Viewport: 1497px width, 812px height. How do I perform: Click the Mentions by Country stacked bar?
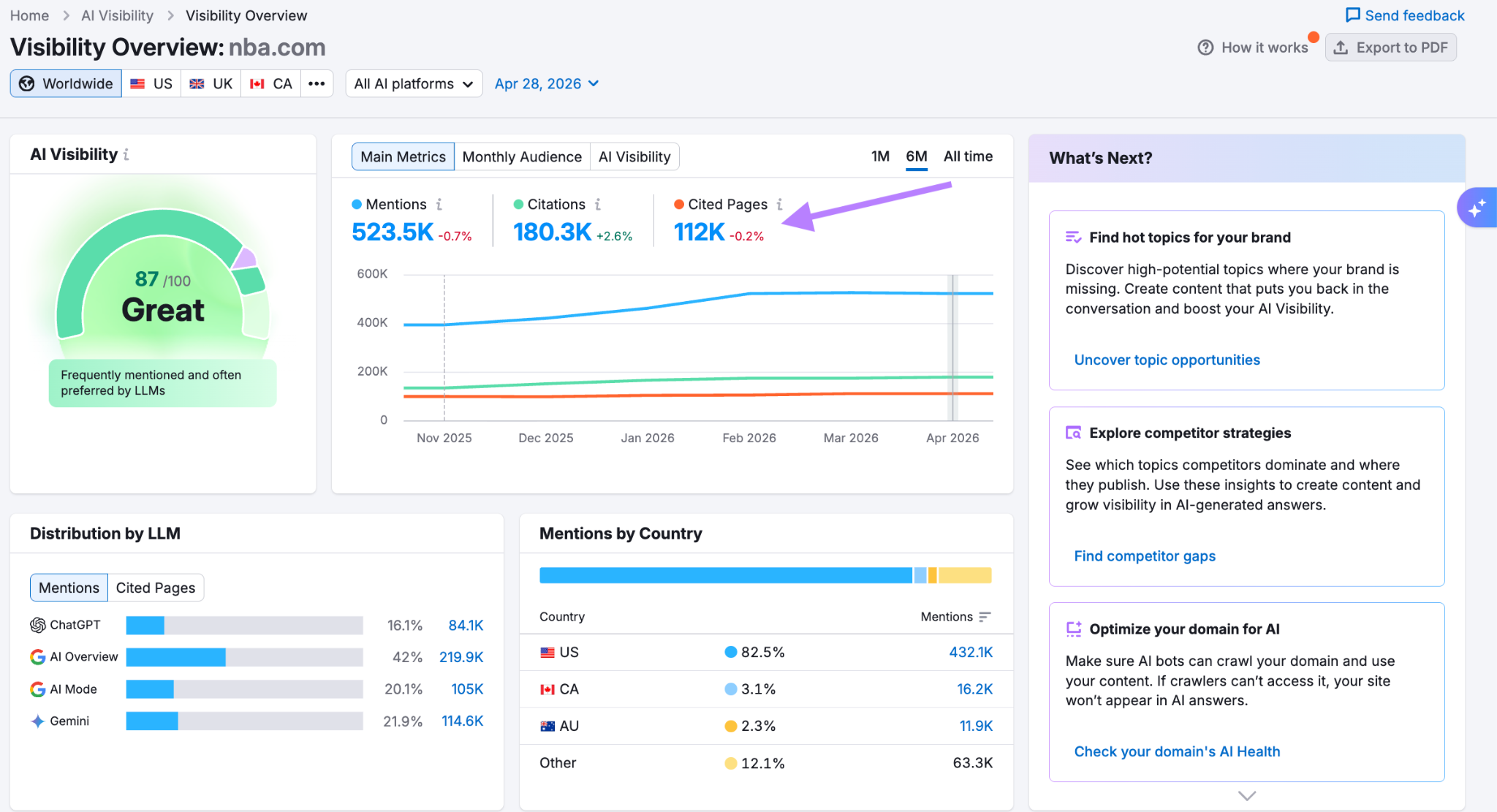pyautogui.click(x=765, y=575)
